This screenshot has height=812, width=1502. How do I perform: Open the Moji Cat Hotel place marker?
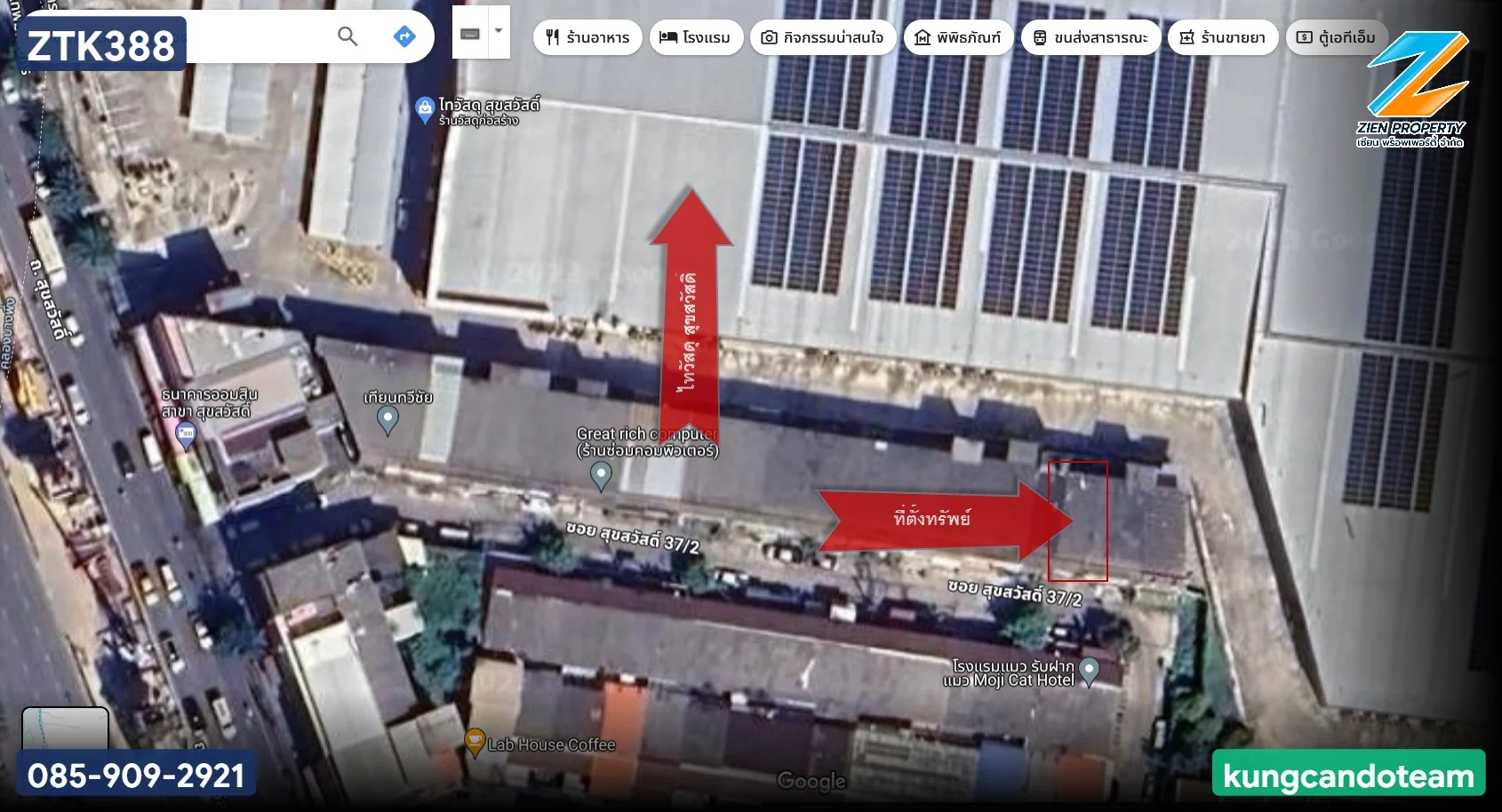[x=1089, y=672]
